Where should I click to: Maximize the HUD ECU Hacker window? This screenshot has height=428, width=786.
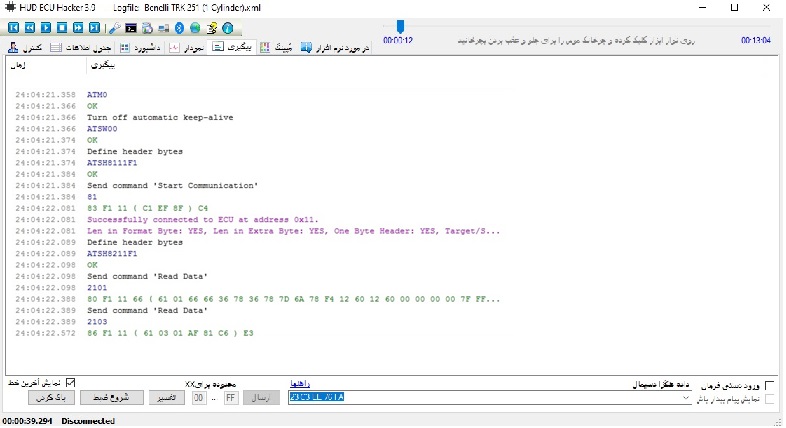pyautogui.click(x=734, y=8)
